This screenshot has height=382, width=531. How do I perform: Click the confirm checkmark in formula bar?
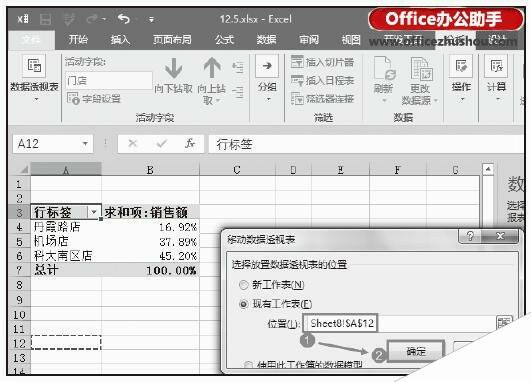pyautogui.click(x=162, y=144)
